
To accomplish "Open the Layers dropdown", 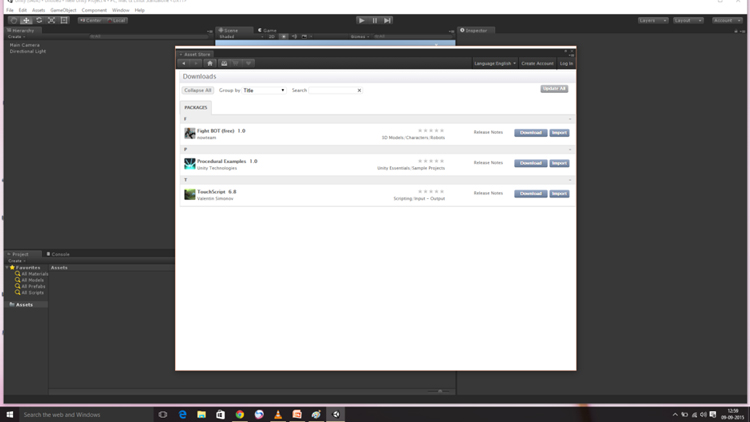I will (x=653, y=21).
